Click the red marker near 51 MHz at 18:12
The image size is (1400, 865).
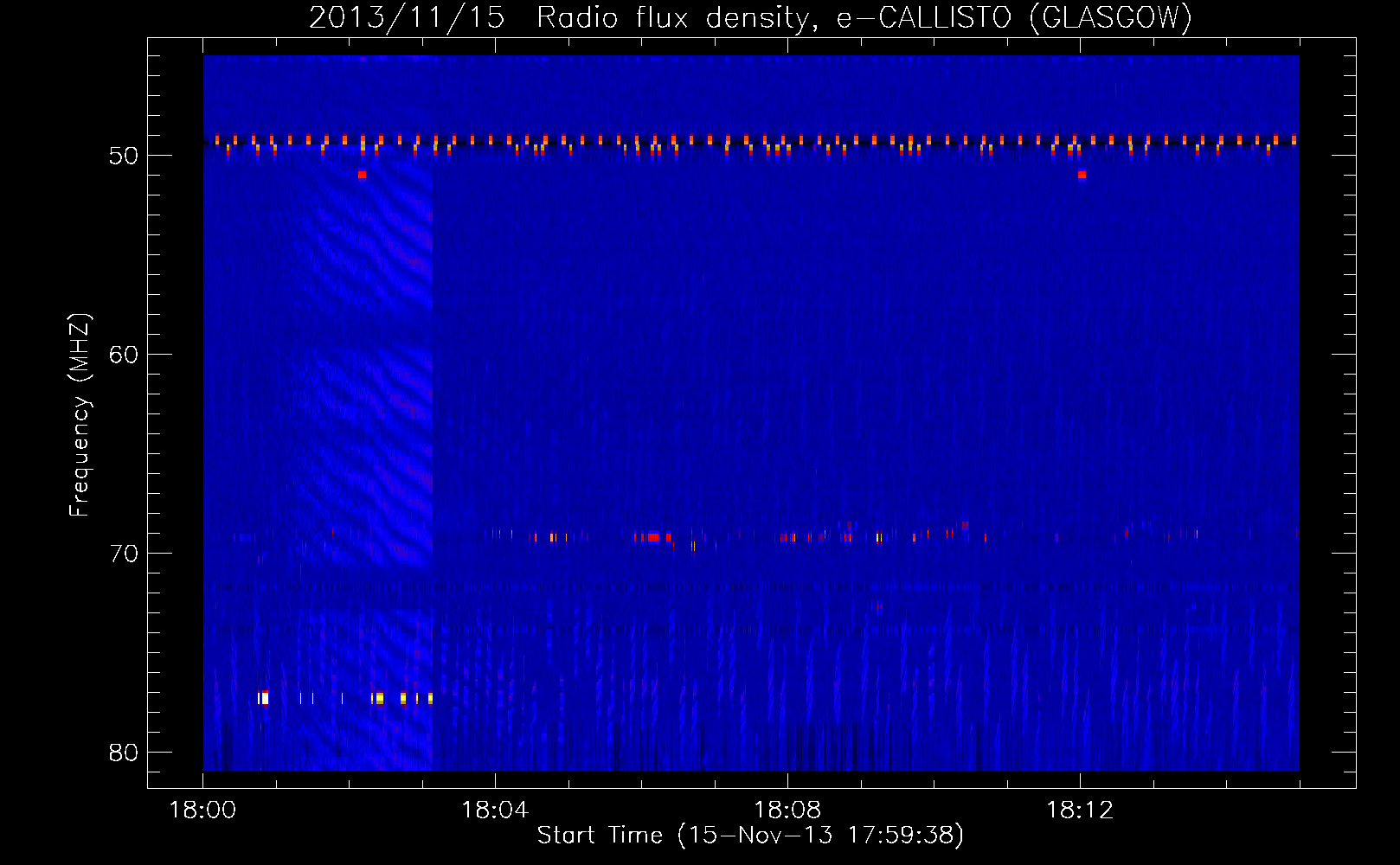(1082, 175)
